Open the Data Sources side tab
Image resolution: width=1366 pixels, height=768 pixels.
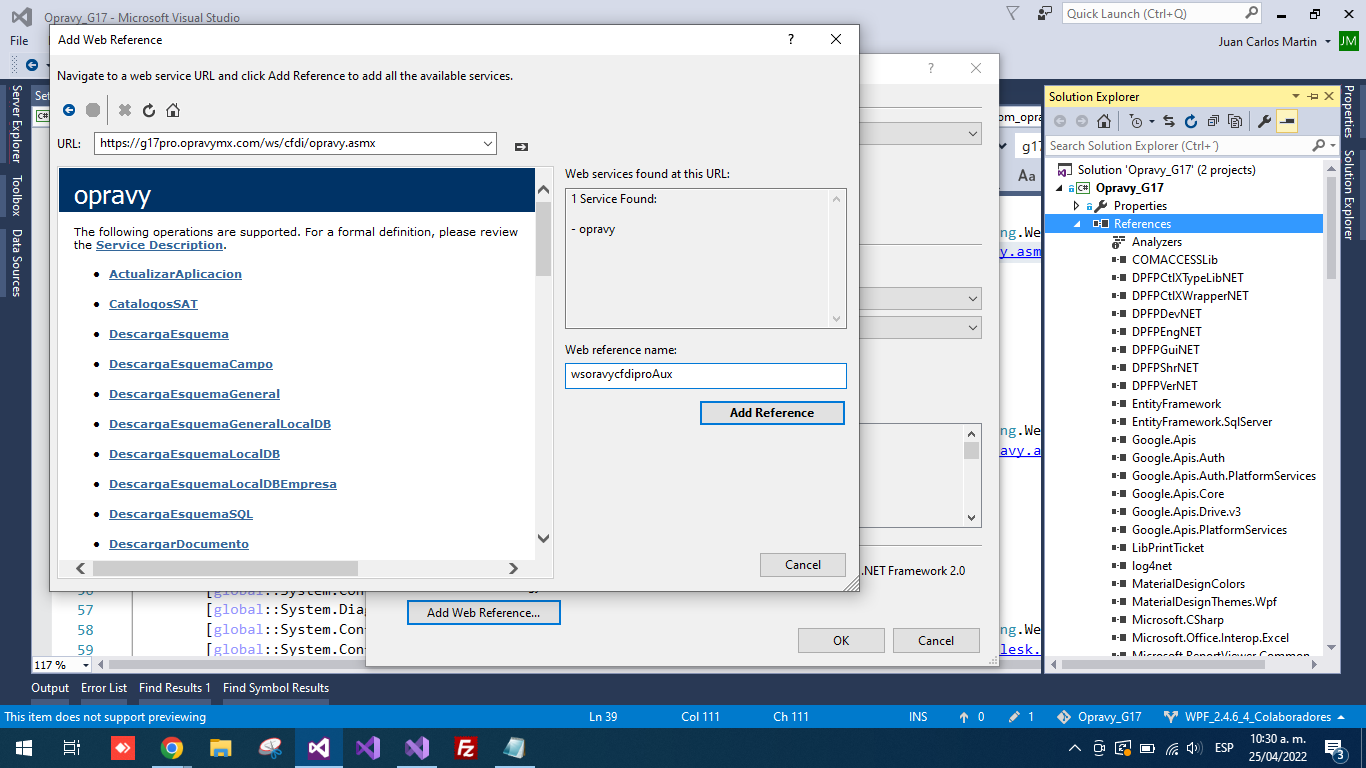click(x=17, y=263)
